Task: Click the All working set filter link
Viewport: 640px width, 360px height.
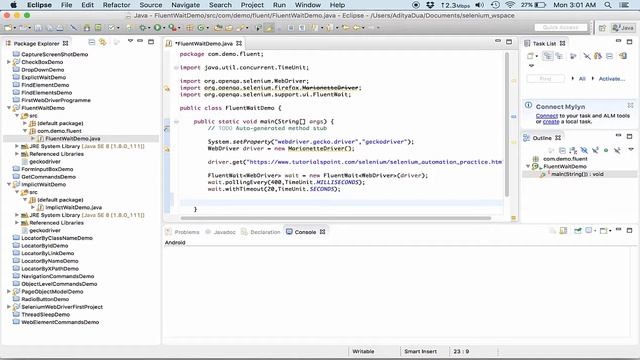Action: click(582, 79)
